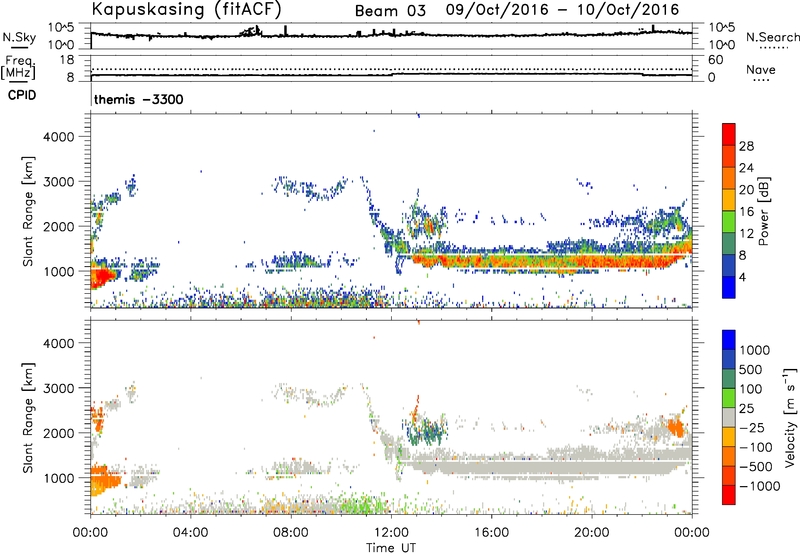Viewport: 800px width, 554px height.
Task: Click the right '10^0' noise axis label
Action: [721, 45]
